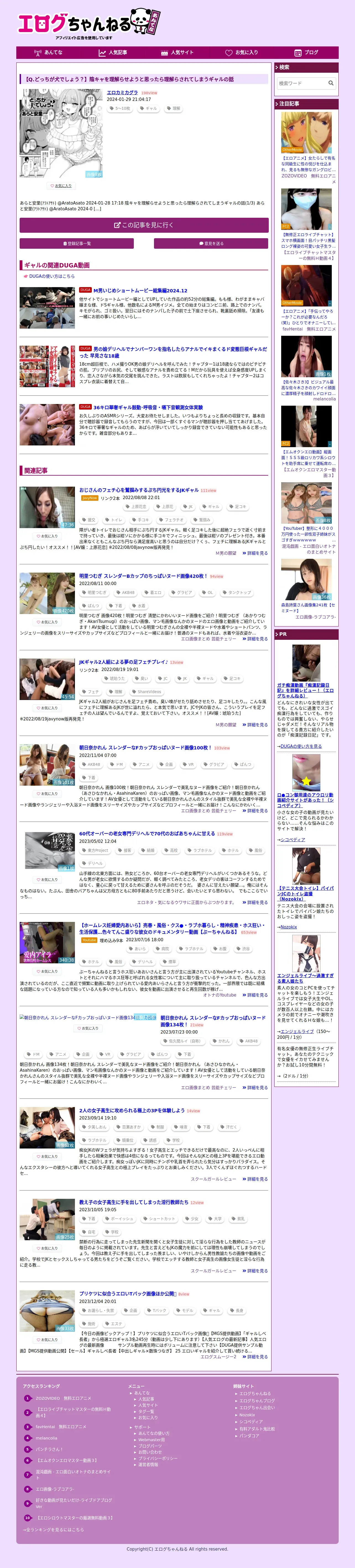
Task: Click the magnifier search icon
Action: coord(331,83)
